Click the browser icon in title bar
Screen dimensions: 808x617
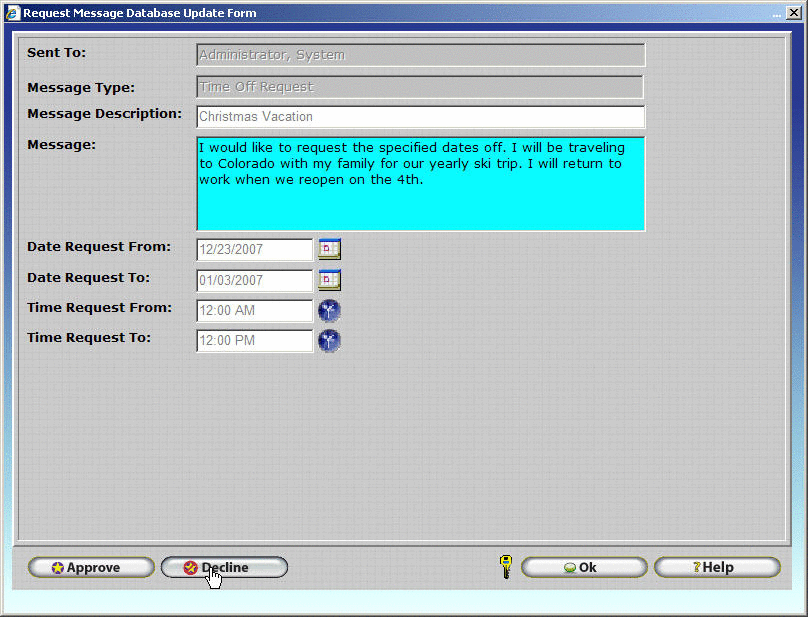click(13, 13)
